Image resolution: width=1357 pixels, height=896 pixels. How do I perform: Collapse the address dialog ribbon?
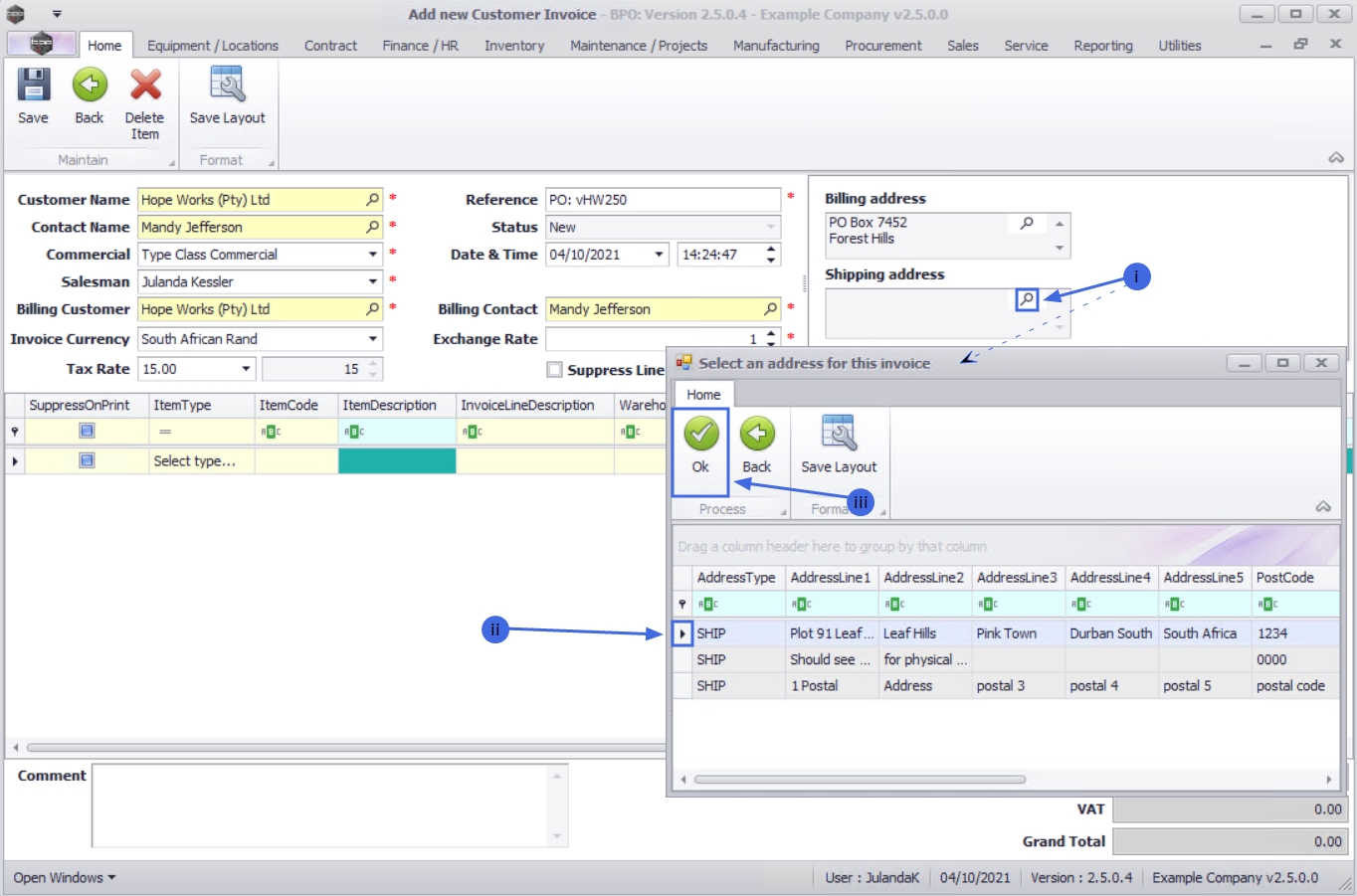tap(1323, 507)
